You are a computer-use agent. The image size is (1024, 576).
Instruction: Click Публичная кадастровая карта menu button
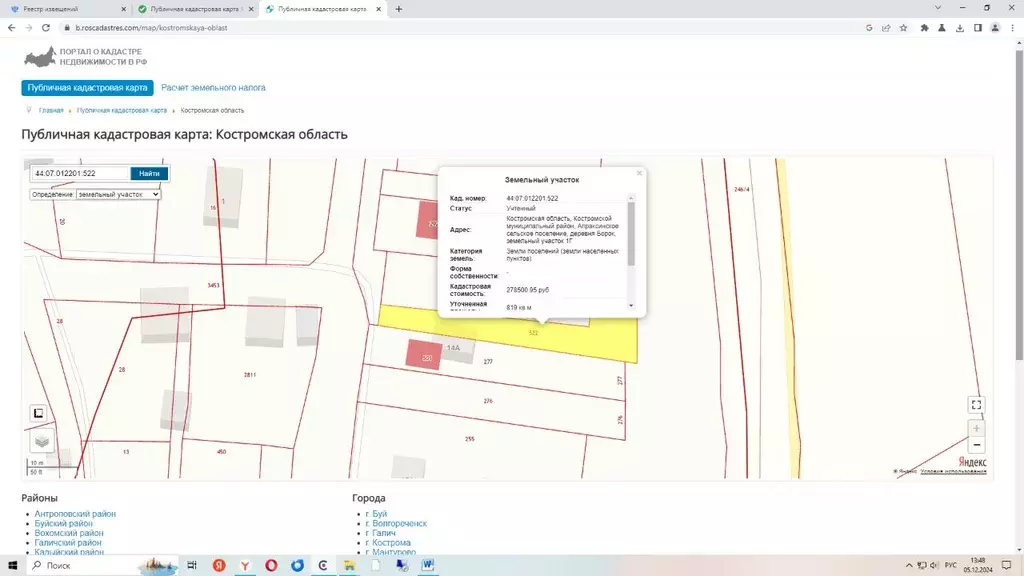88,88
